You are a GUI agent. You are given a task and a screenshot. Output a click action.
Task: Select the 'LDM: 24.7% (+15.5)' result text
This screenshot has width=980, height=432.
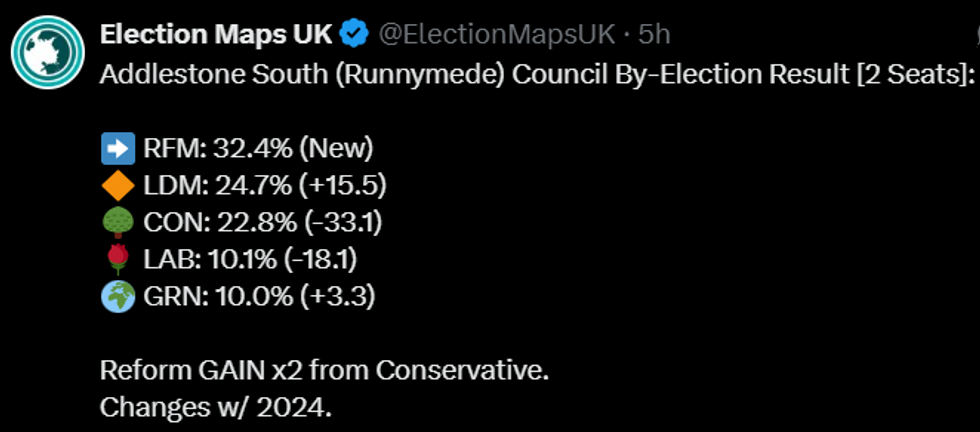(265, 186)
